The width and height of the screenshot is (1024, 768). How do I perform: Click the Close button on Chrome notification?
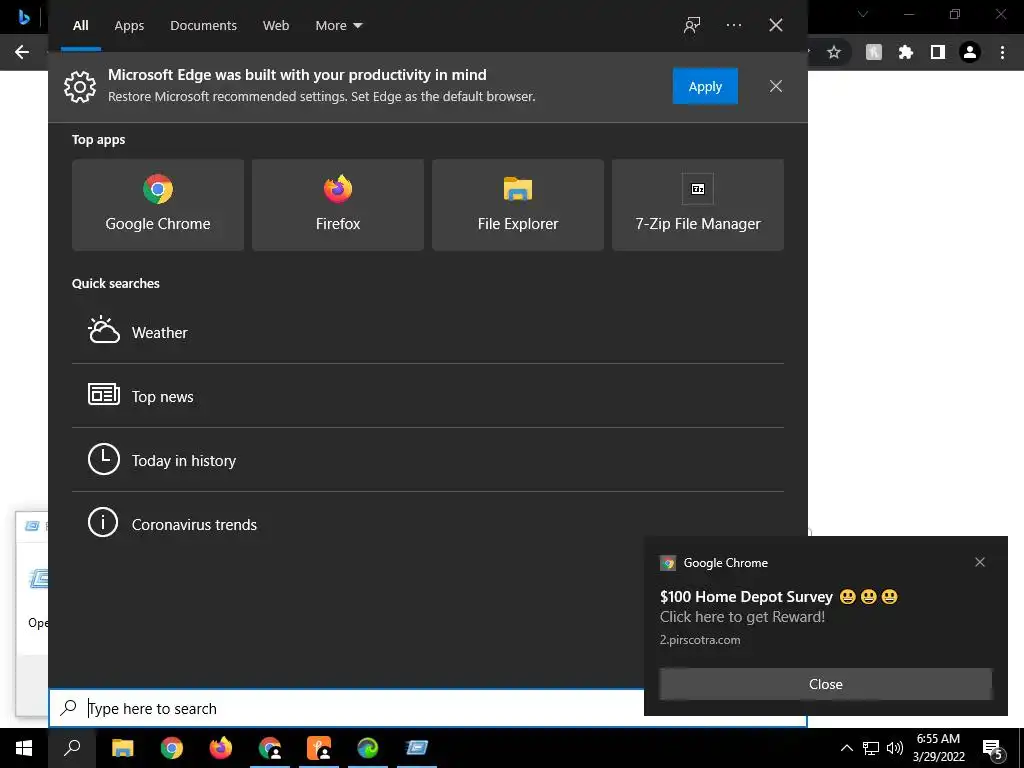pyautogui.click(x=825, y=684)
